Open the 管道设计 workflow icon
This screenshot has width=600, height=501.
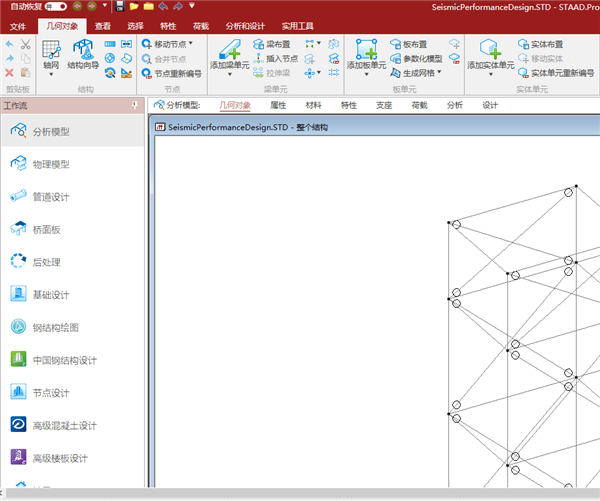tap(18, 196)
